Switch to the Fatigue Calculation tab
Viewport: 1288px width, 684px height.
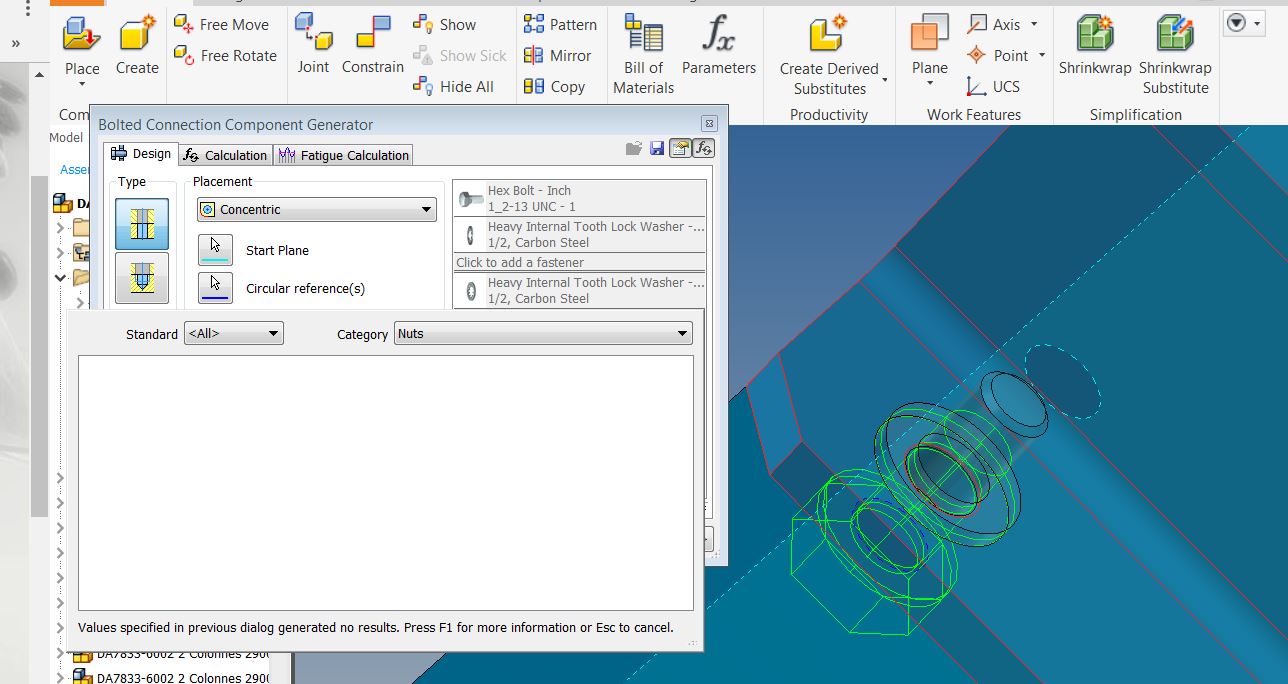tap(345, 155)
